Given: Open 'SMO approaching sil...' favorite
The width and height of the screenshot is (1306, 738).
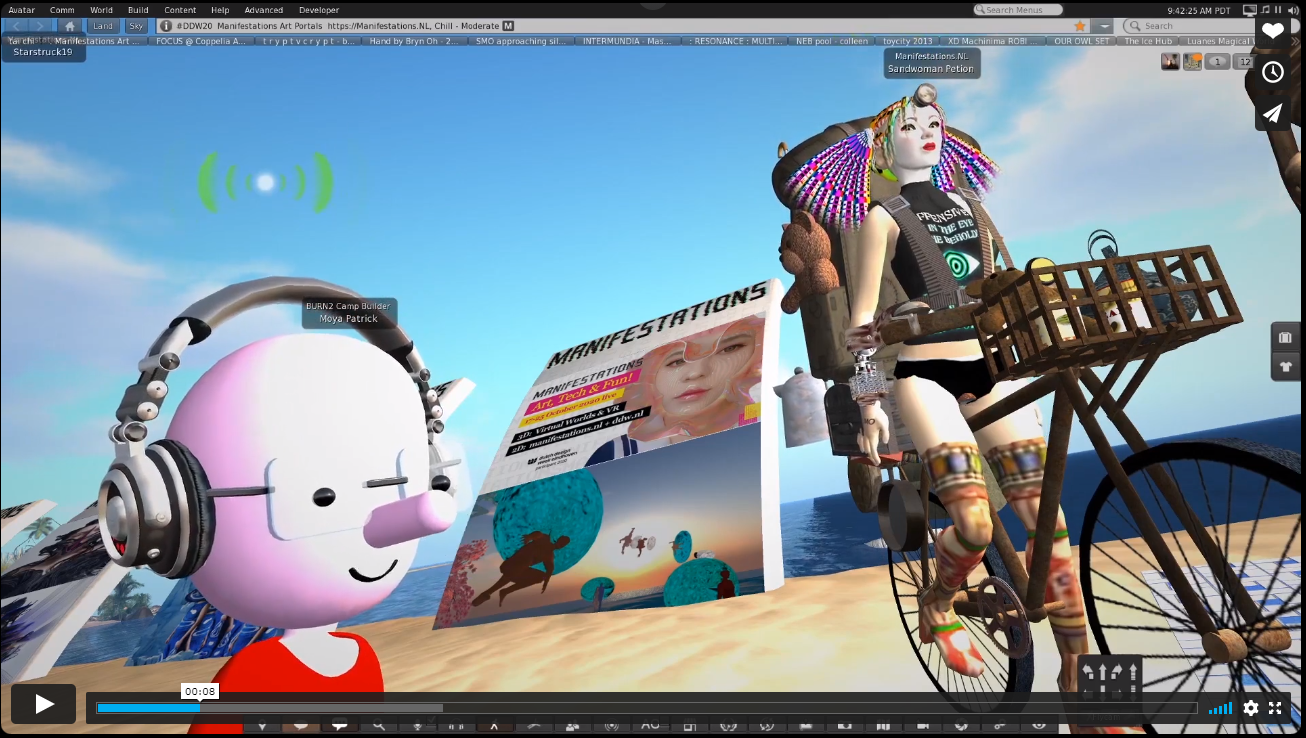Looking at the screenshot, I should click(x=523, y=41).
